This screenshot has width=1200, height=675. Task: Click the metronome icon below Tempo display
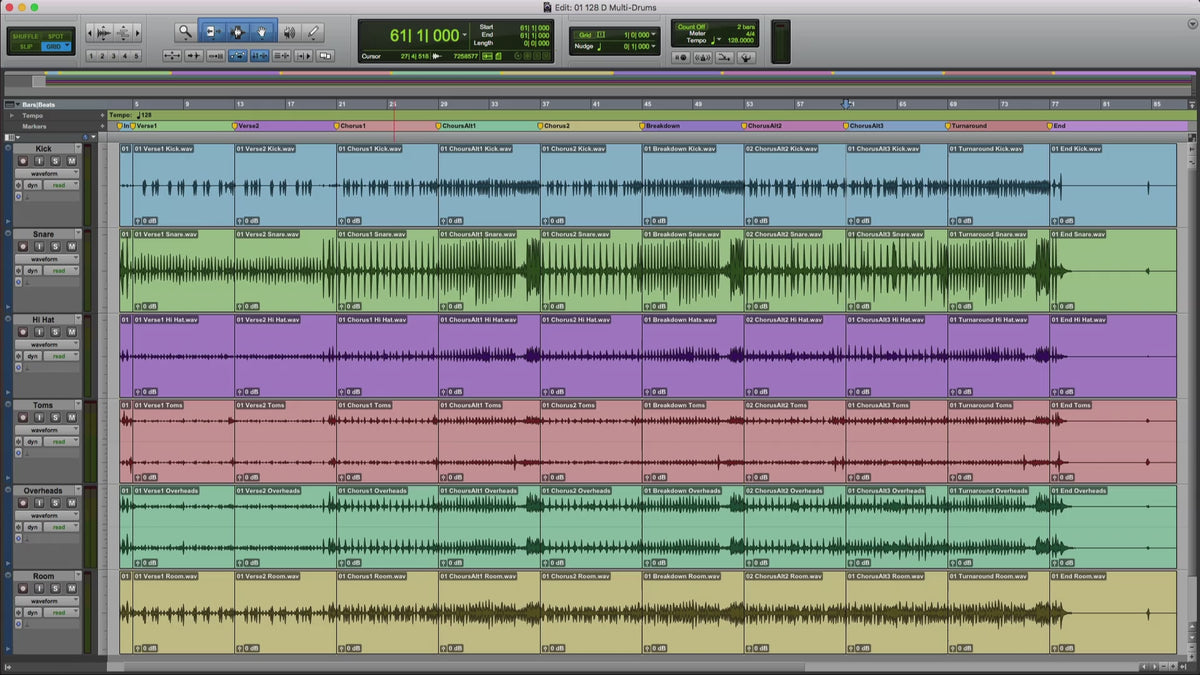[x=705, y=57]
